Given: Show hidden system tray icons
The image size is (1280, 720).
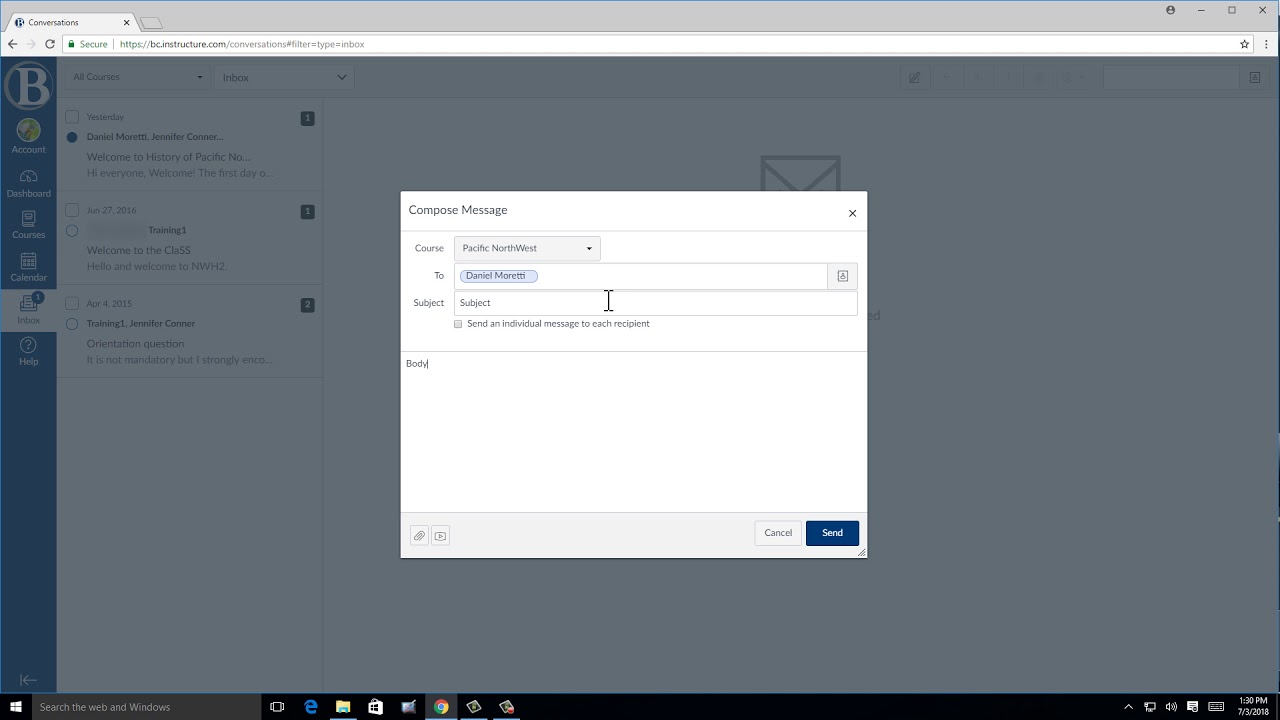Looking at the screenshot, I should click(x=1128, y=707).
